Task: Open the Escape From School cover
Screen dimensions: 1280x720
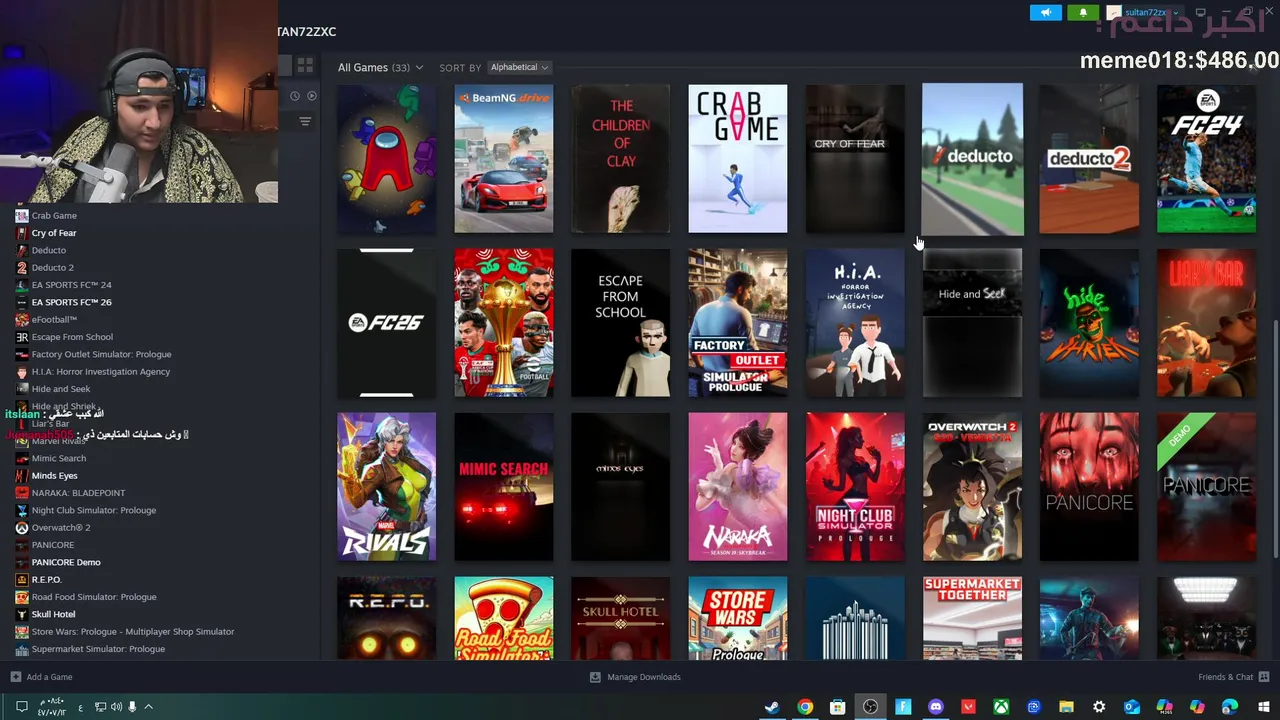Action: coord(620,322)
